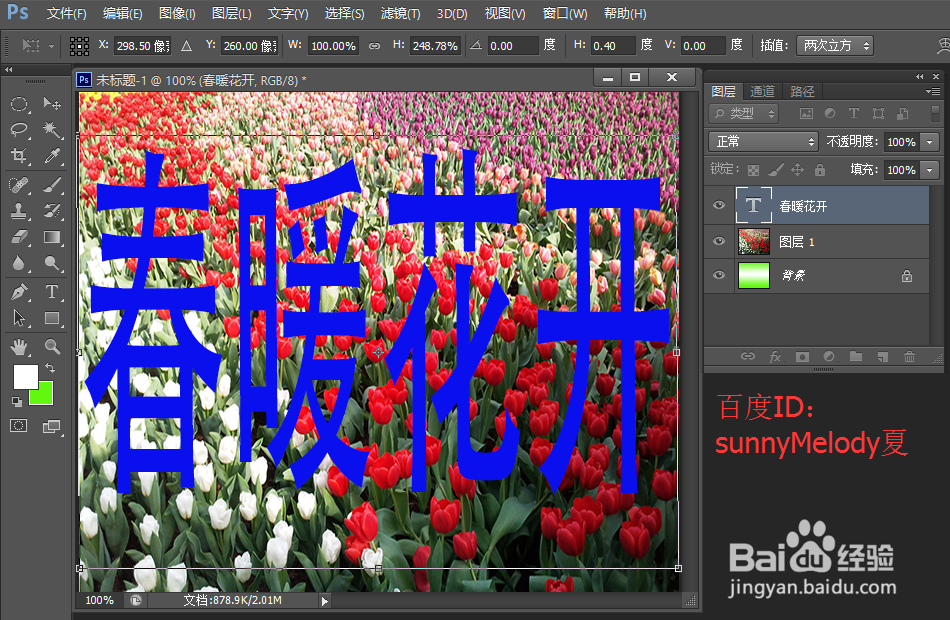
Task: Filter layers by type layers
Action: [x=854, y=113]
